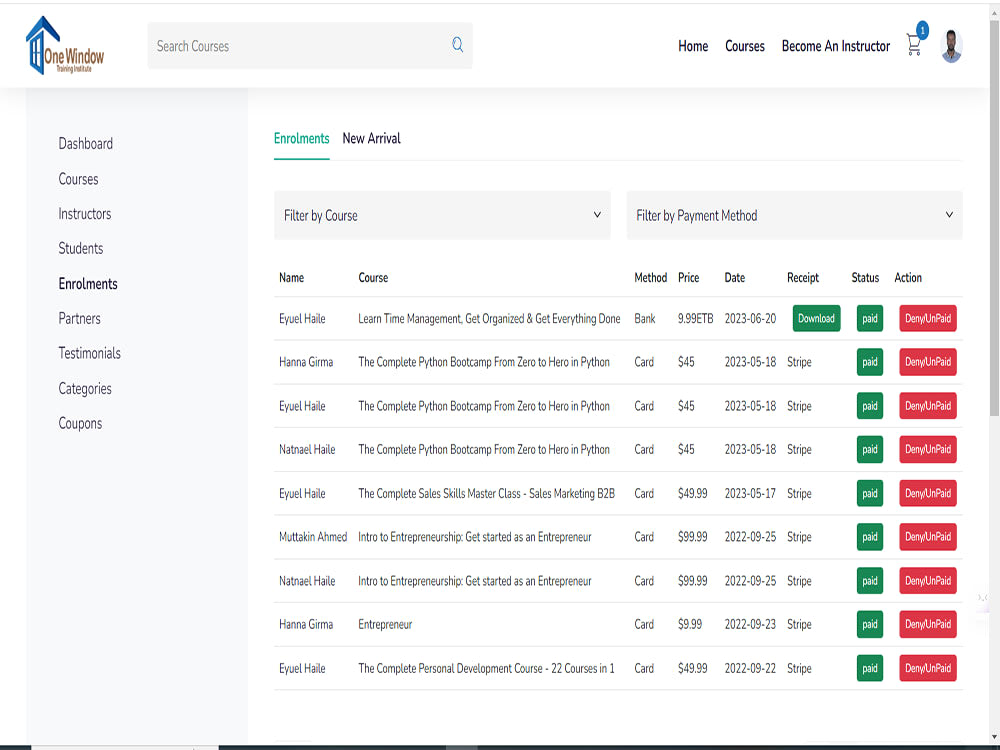Click the paid status badge for Muttakin Ahmed
Viewport: 1000px width, 750px height.
coord(869,537)
